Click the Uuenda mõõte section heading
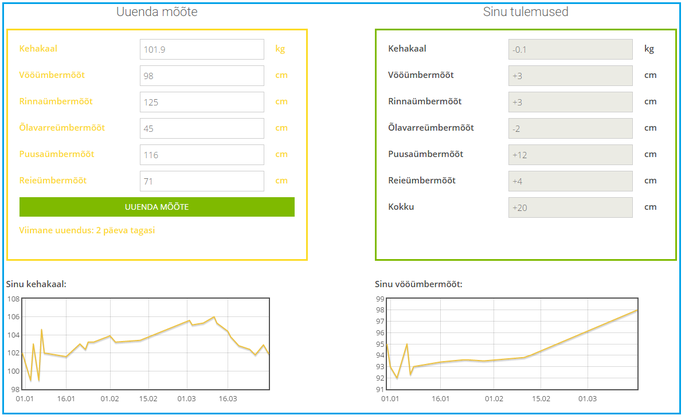The height and width of the screenshot is (419, 685). (157, 12)
